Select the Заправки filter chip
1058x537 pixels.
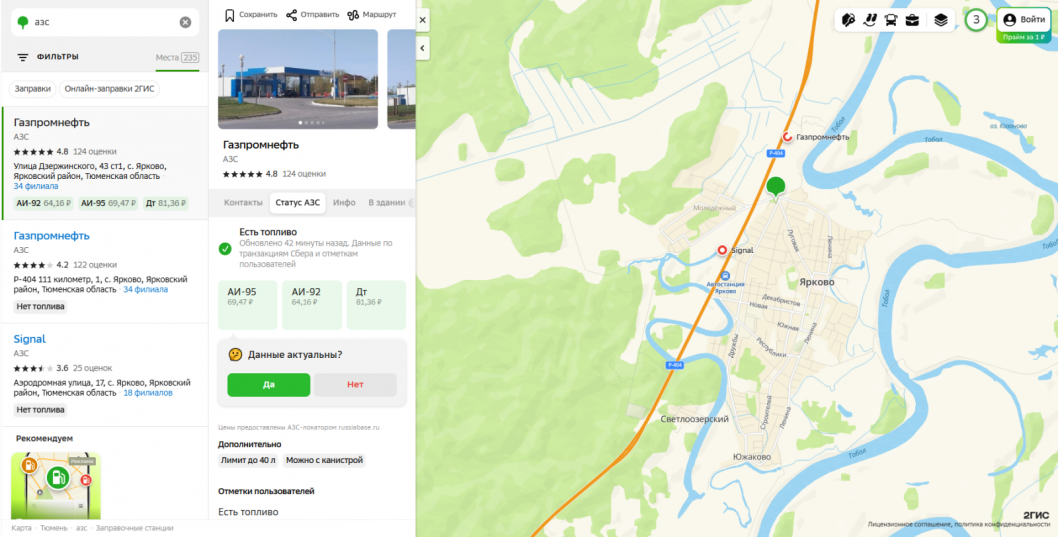click(x=33, y=90)
